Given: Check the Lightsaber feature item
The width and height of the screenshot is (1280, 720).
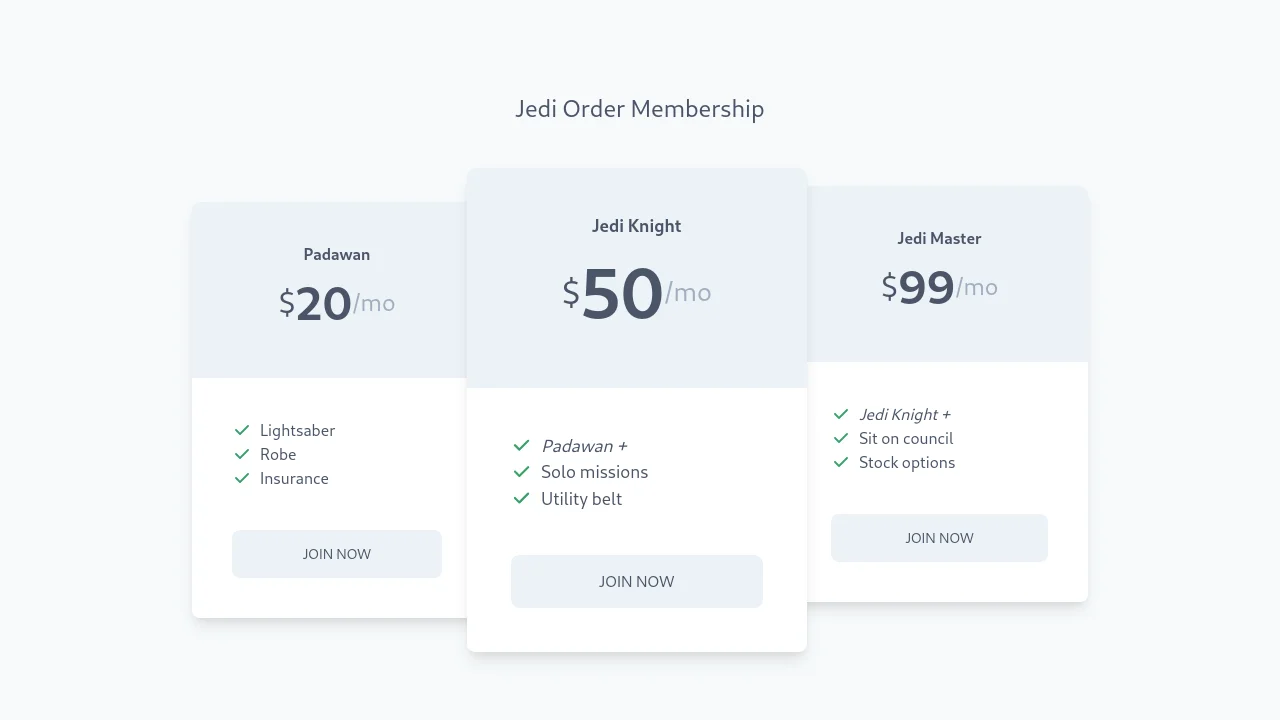Looking at the screenshot, I should pyautogui.click(x=297, y=430).
